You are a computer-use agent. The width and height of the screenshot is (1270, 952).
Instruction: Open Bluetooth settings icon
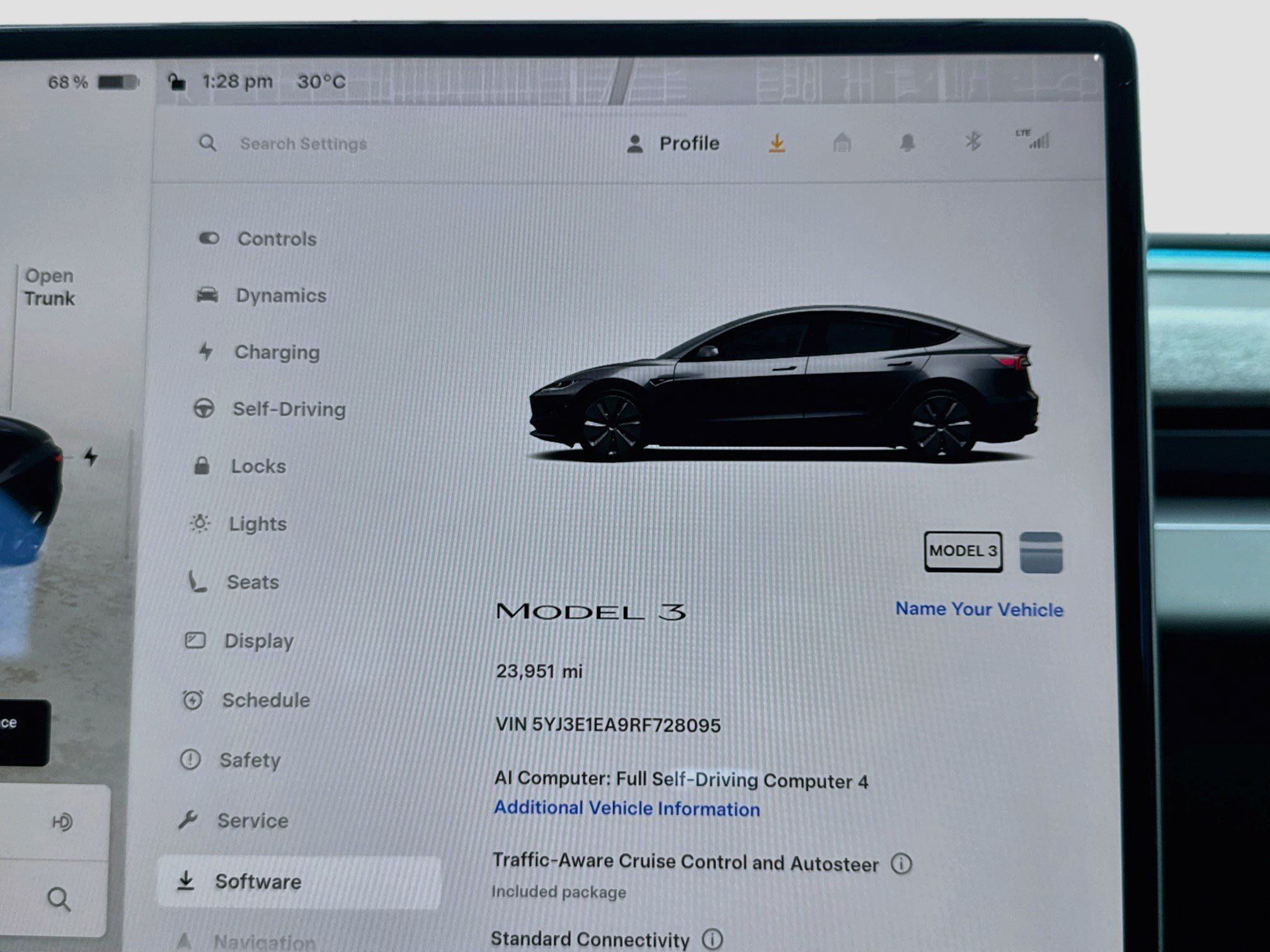click(973, 141)
